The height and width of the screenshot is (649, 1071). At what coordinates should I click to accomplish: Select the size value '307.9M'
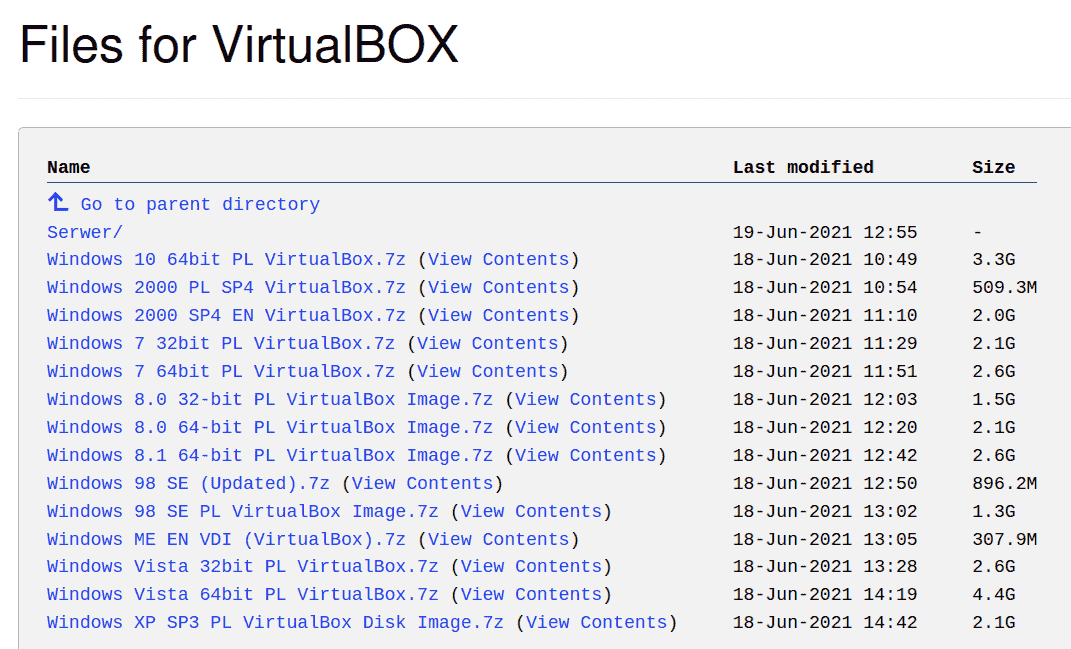(x=1004, y=540)
